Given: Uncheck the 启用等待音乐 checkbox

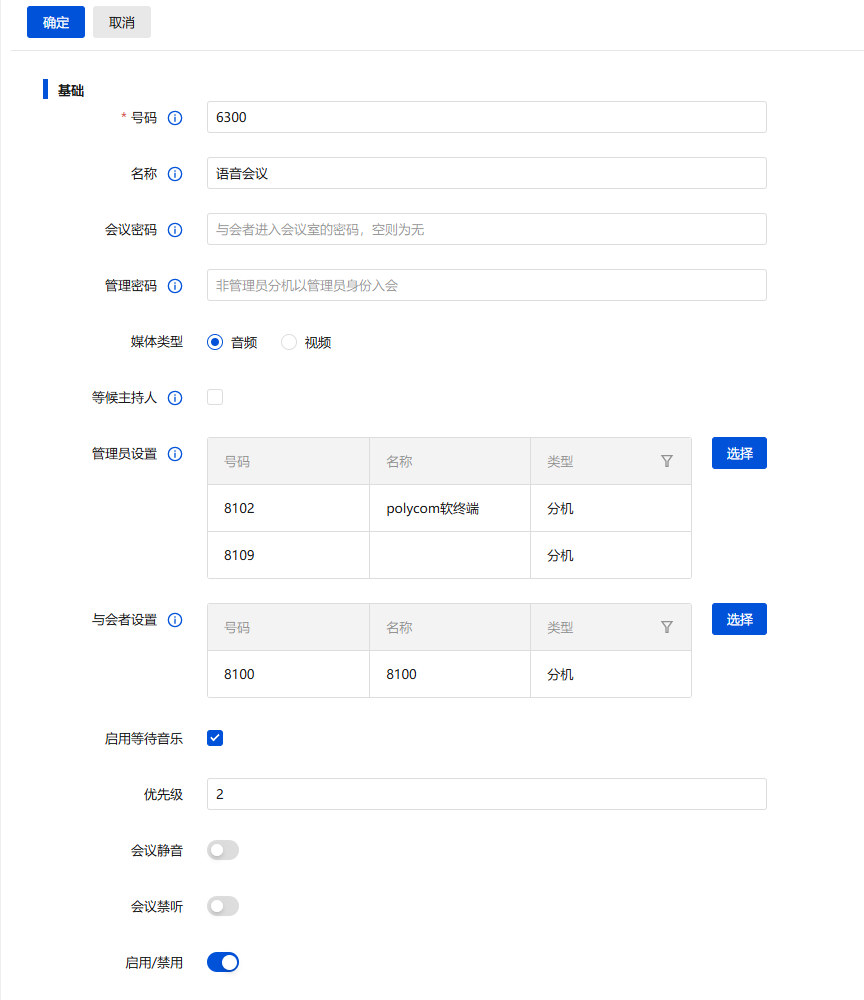Looking at the screenshot, I should point(214,738).
